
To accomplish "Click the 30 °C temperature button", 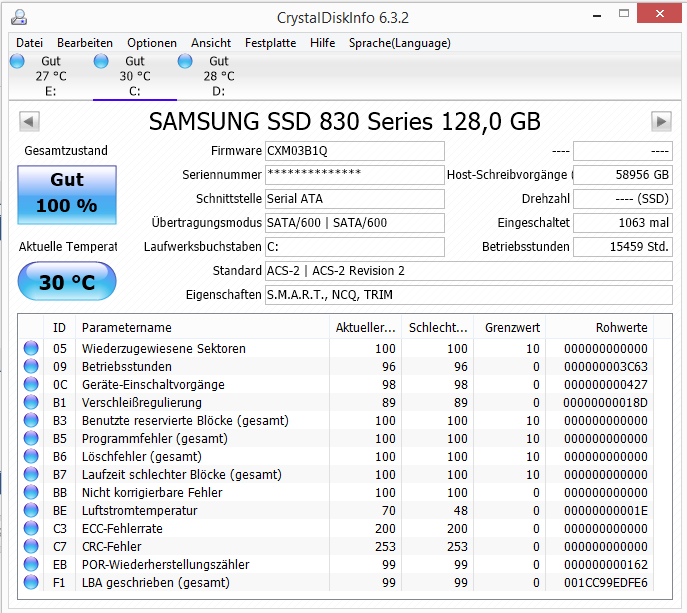I will pyautogui.click(x=67, y=281).
